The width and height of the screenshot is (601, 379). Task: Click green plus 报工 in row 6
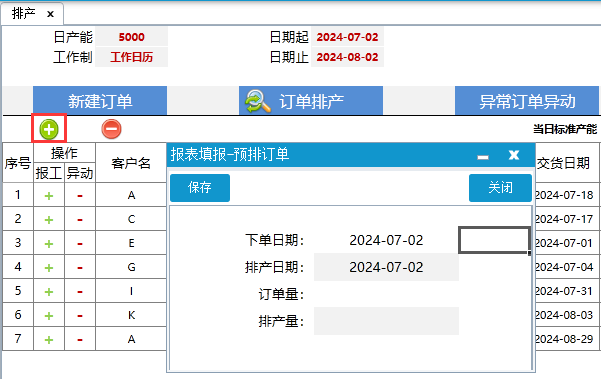pos(49,316)
